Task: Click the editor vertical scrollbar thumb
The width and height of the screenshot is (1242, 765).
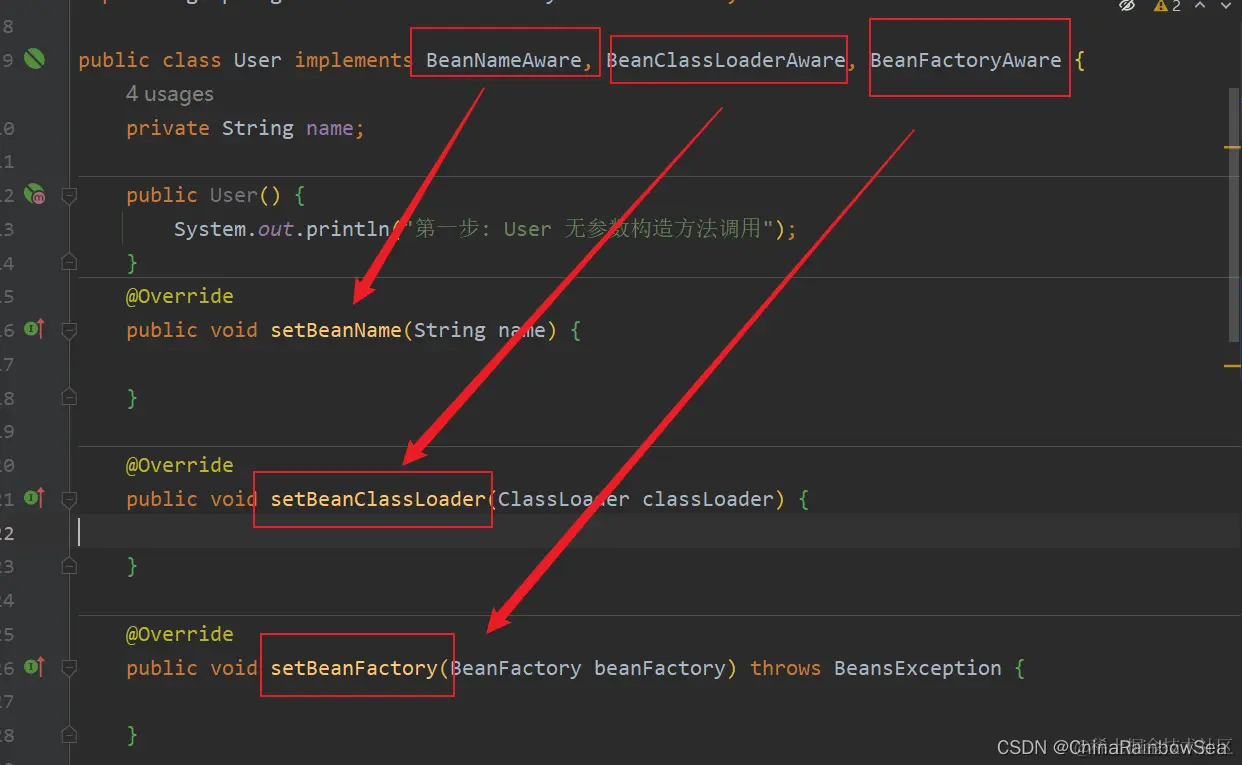Action: pos(1234,215)
